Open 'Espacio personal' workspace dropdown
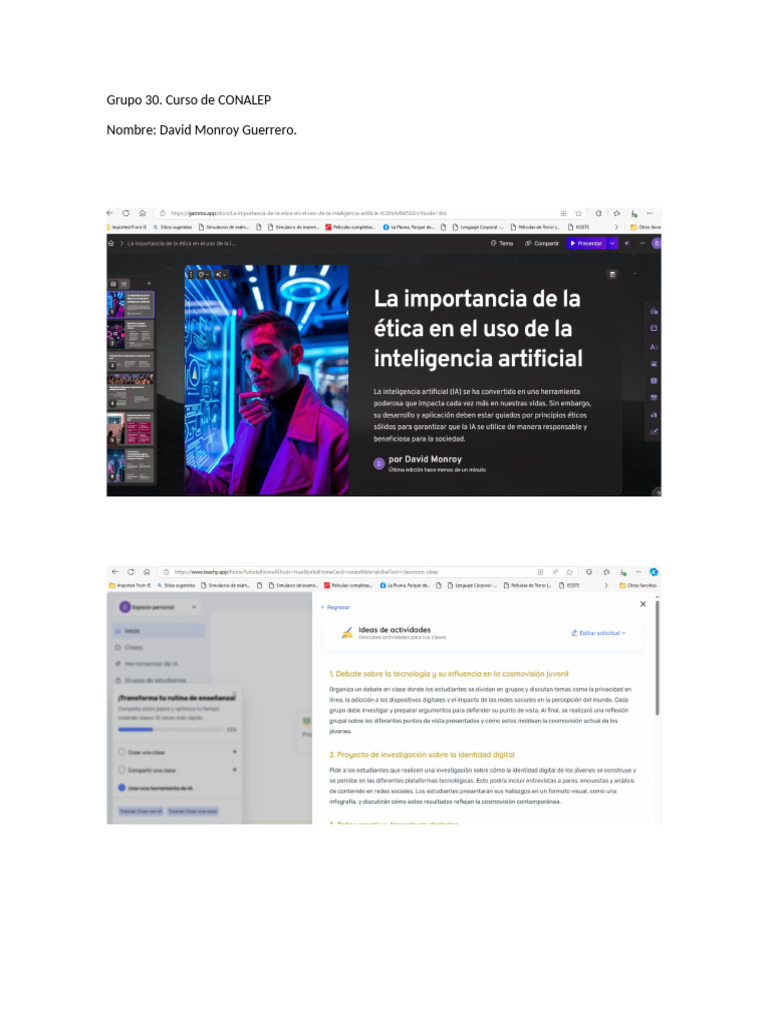 pos(158,607)
